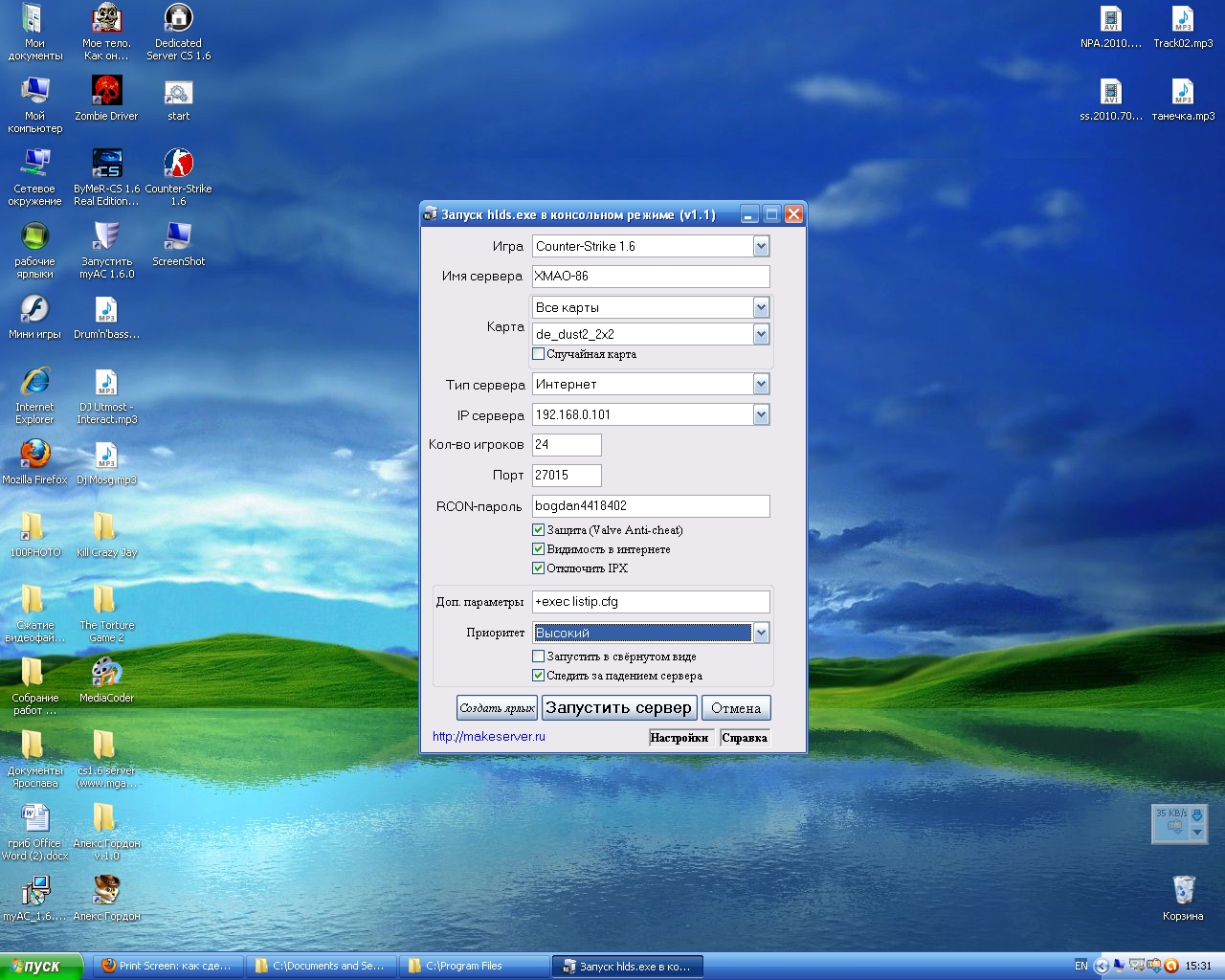Open Настройки in the hlds launcher
Image resolution: width=1225 pixels, height=980 pixels.
679,738
